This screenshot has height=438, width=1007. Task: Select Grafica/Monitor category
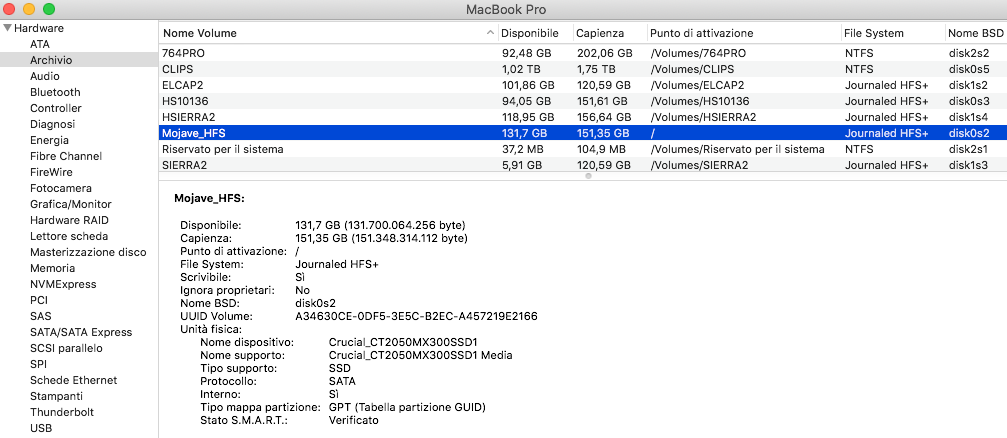click(71, 205)
